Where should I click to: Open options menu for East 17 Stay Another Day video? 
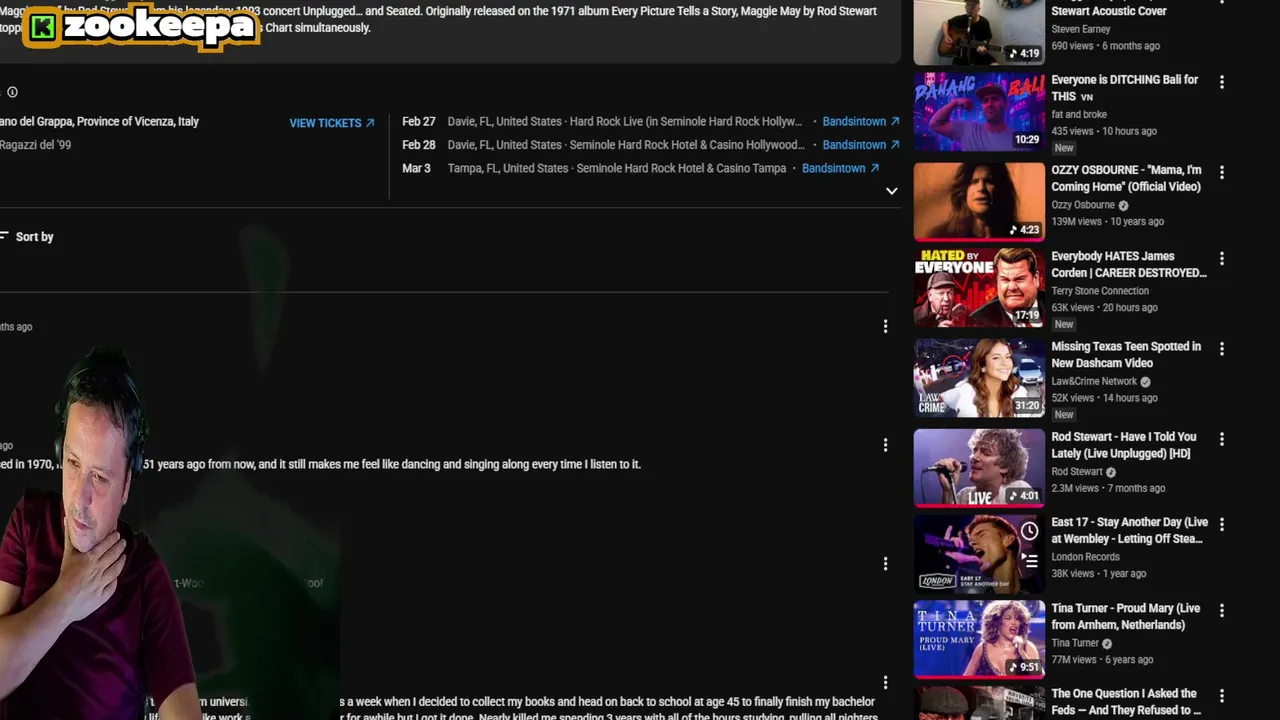point(1221,524)
